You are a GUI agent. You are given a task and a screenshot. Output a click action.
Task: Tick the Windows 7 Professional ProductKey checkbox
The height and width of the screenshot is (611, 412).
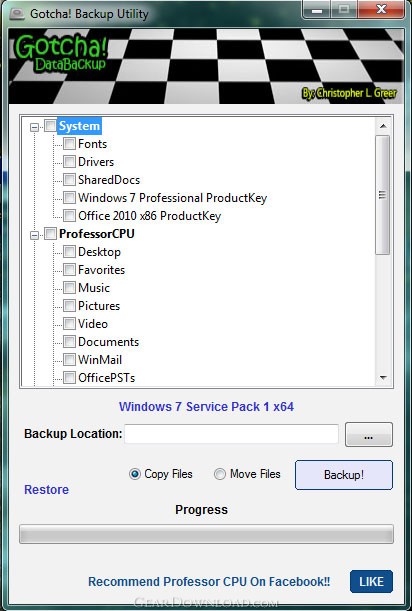[69, 197]
